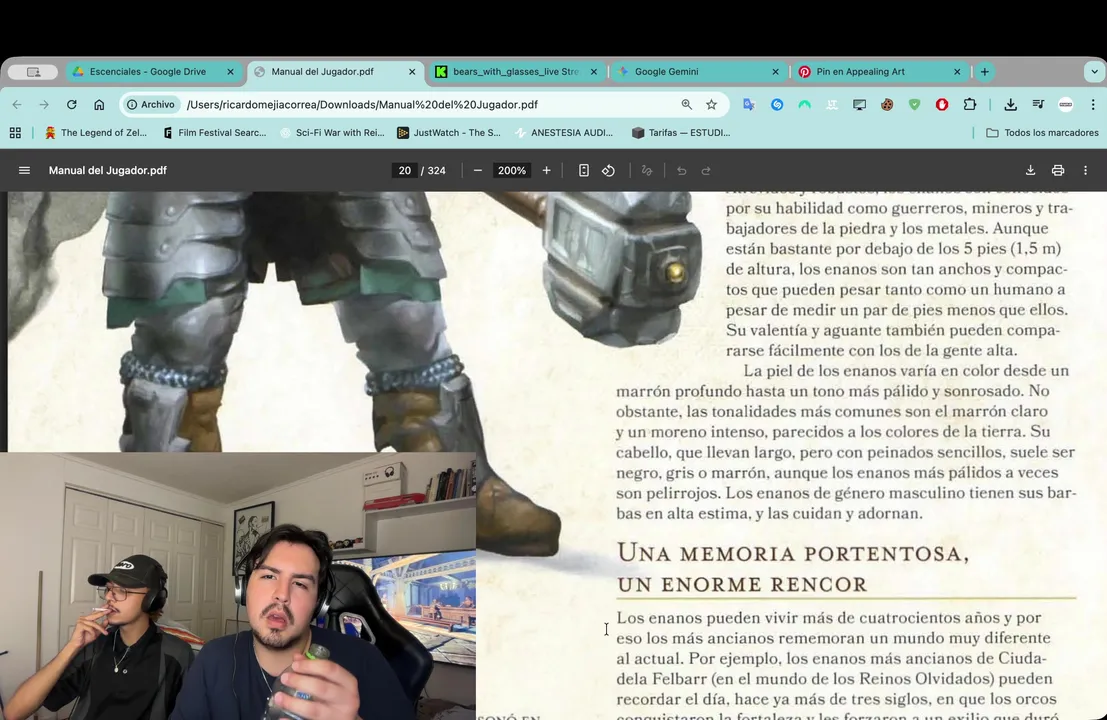Image resolution: width=1107 pixels, height=720 pixels.
Task: Zoom in the PDF with plus button
Action: click(546, 170)
